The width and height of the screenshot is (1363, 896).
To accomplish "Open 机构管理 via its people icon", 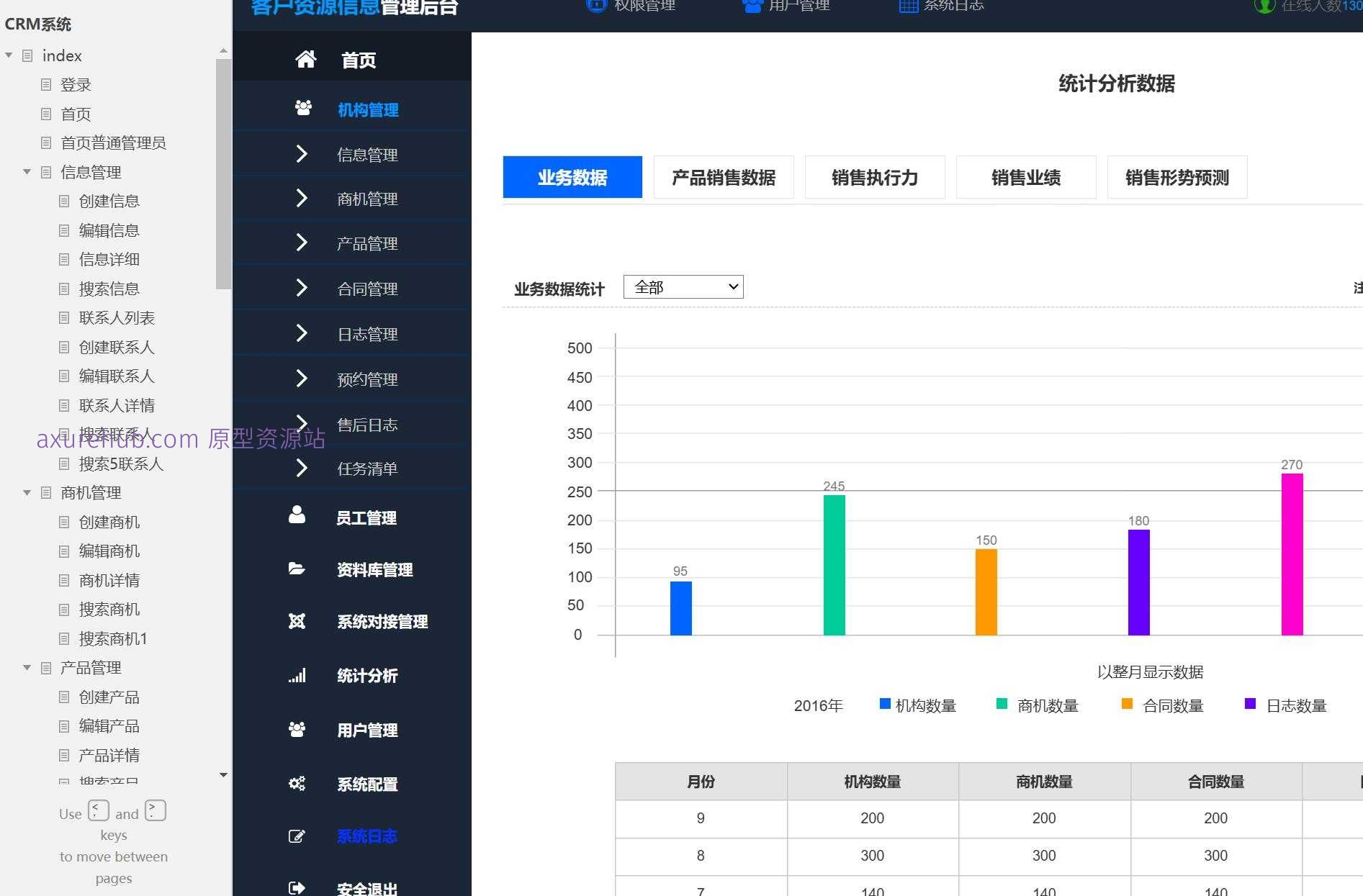I will tap(302, 108).
